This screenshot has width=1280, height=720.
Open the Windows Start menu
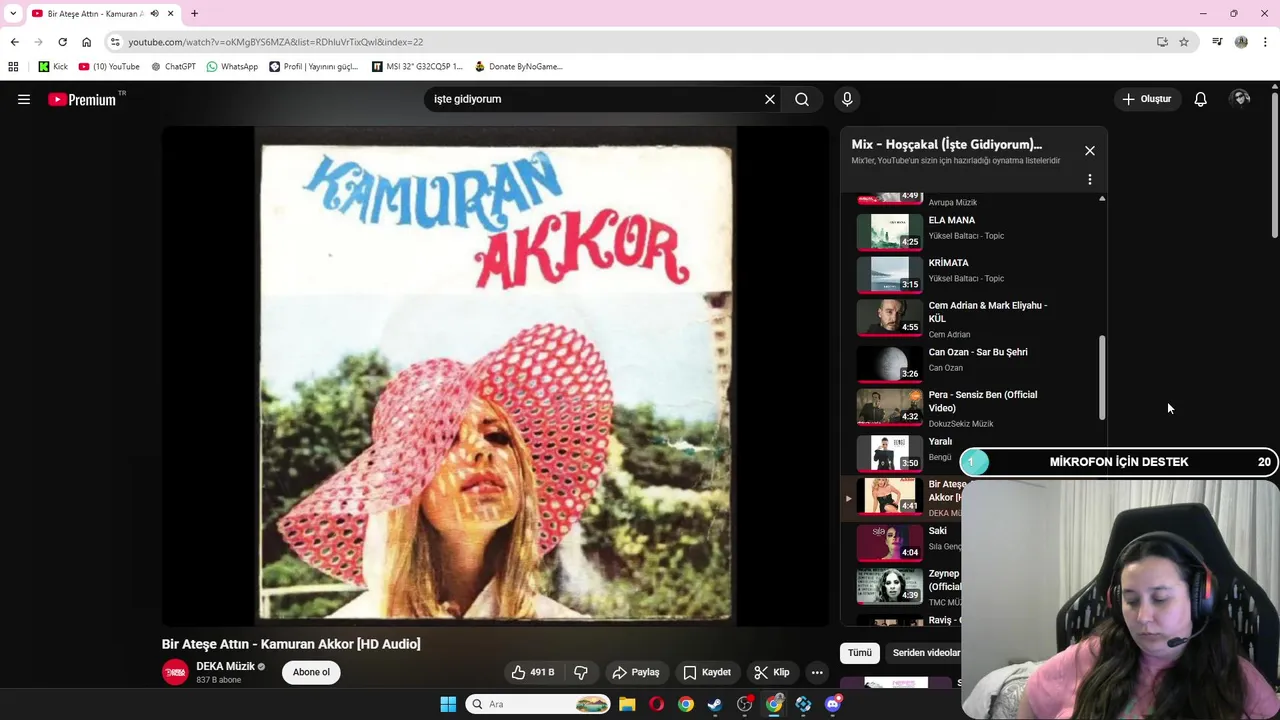click(x=448, y=704)
